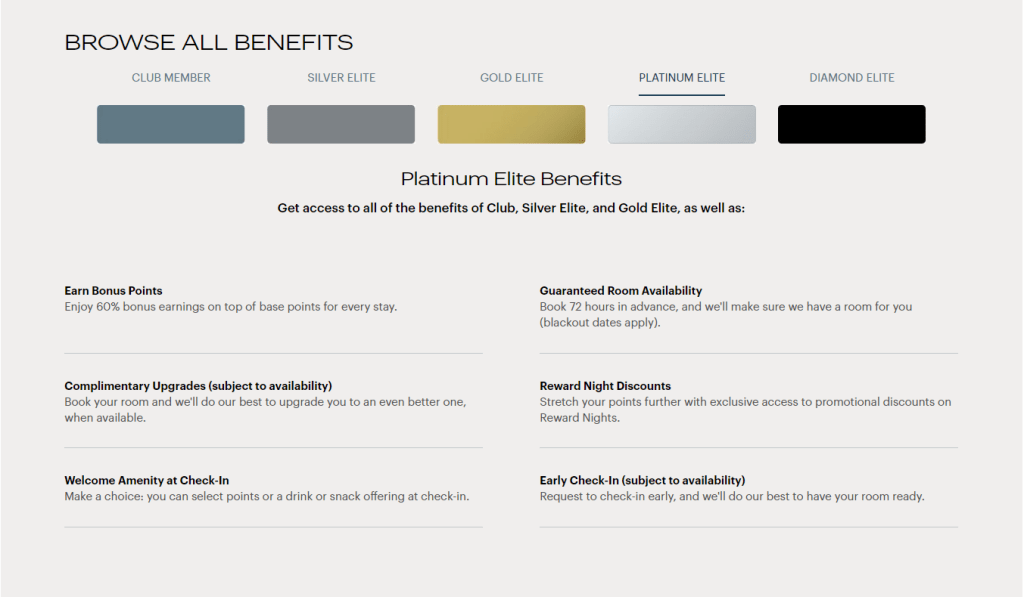1024x597 pixels.
Task: Select the Early Check-In benefit heading
Action: 642,481
